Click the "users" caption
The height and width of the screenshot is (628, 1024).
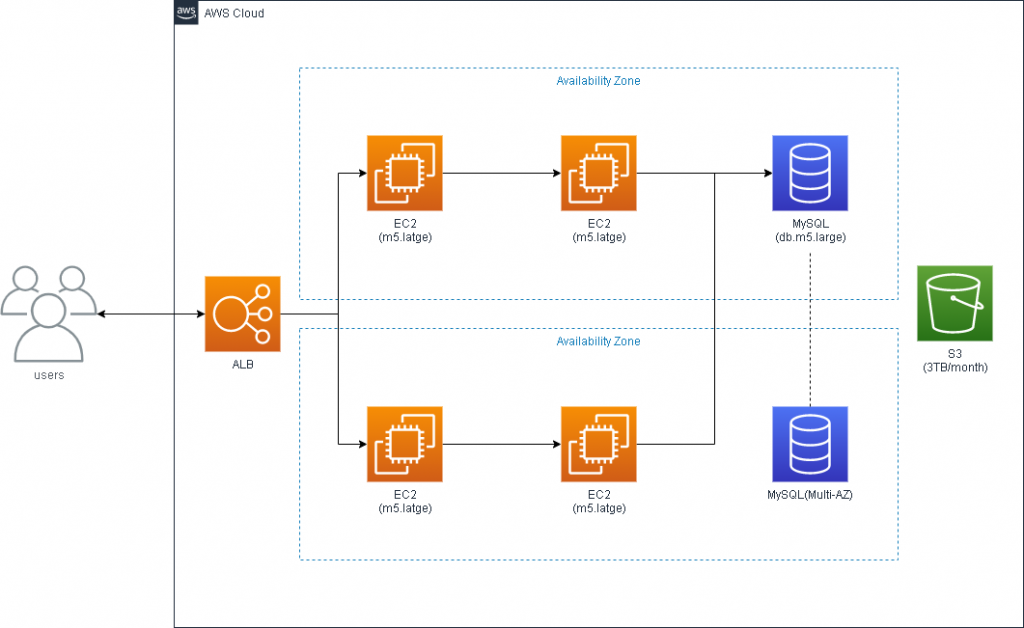[x=49, y=375]
